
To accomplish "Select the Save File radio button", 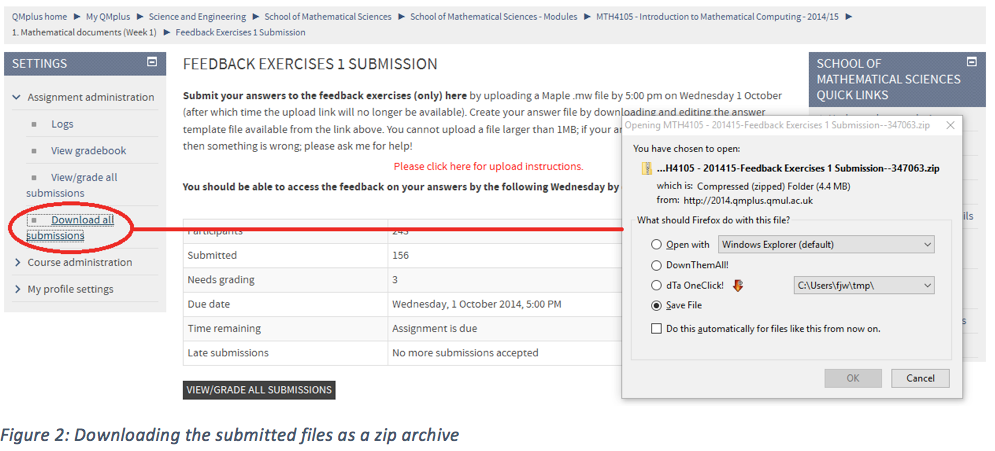I will click(x=656, y=306).
